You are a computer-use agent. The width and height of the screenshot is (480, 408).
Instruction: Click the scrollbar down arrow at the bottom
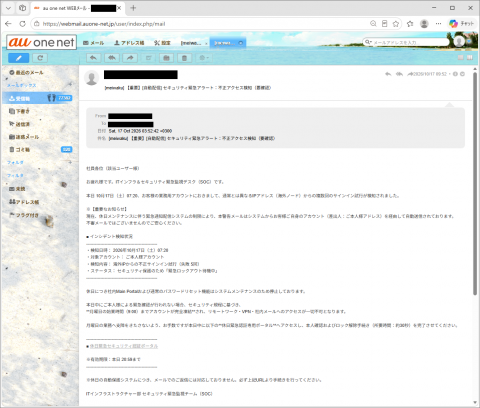(x=475, y=403)
